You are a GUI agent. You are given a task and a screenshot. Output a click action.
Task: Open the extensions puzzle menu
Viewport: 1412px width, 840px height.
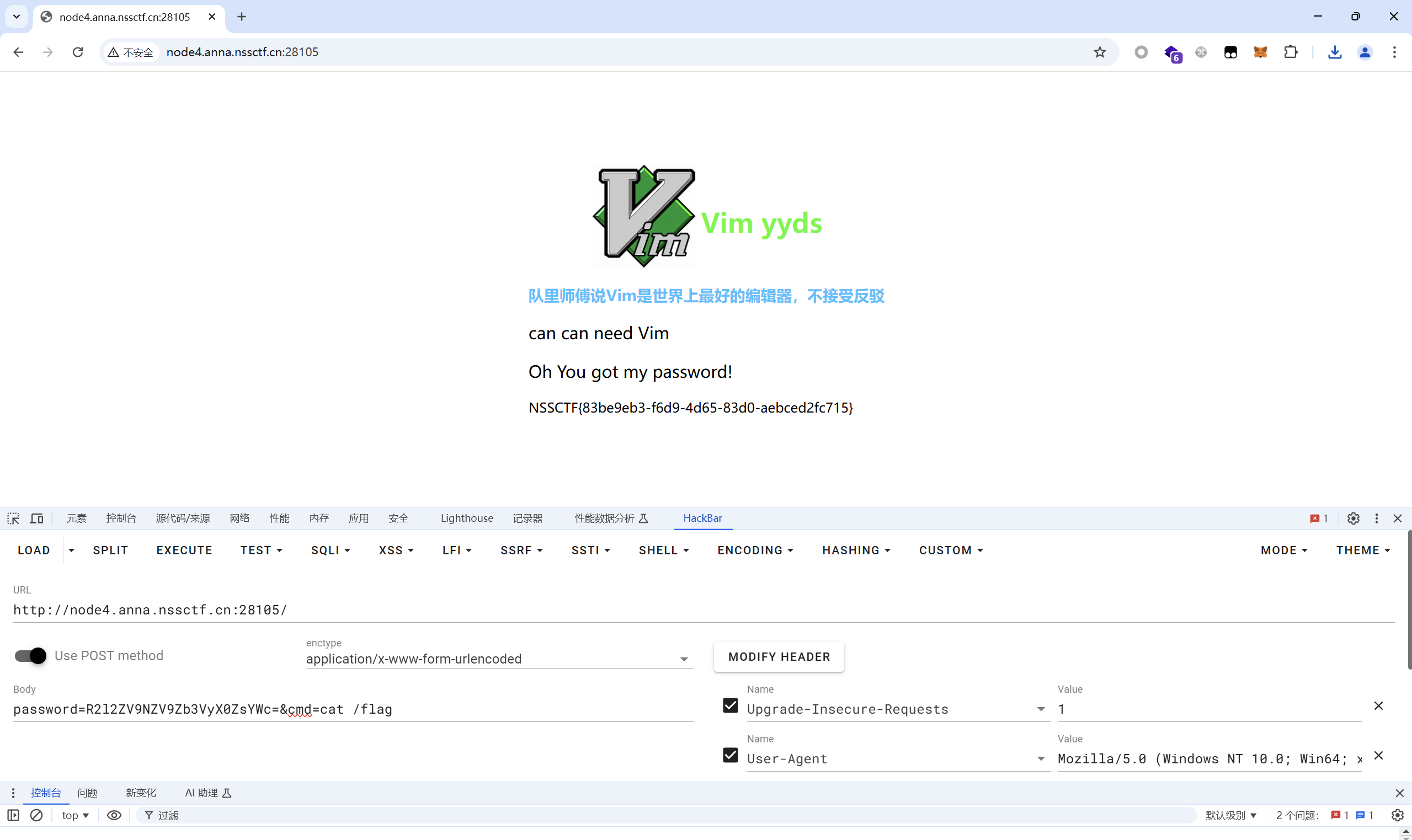[1290, 52]
